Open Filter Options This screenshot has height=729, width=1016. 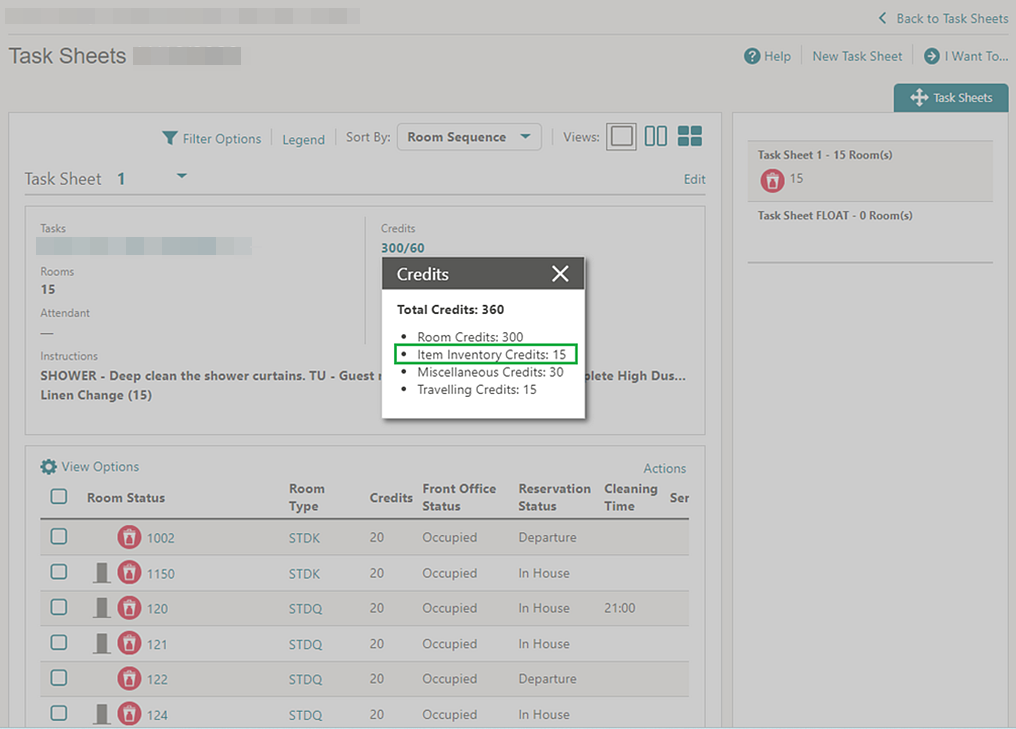[x=222, y=139]
